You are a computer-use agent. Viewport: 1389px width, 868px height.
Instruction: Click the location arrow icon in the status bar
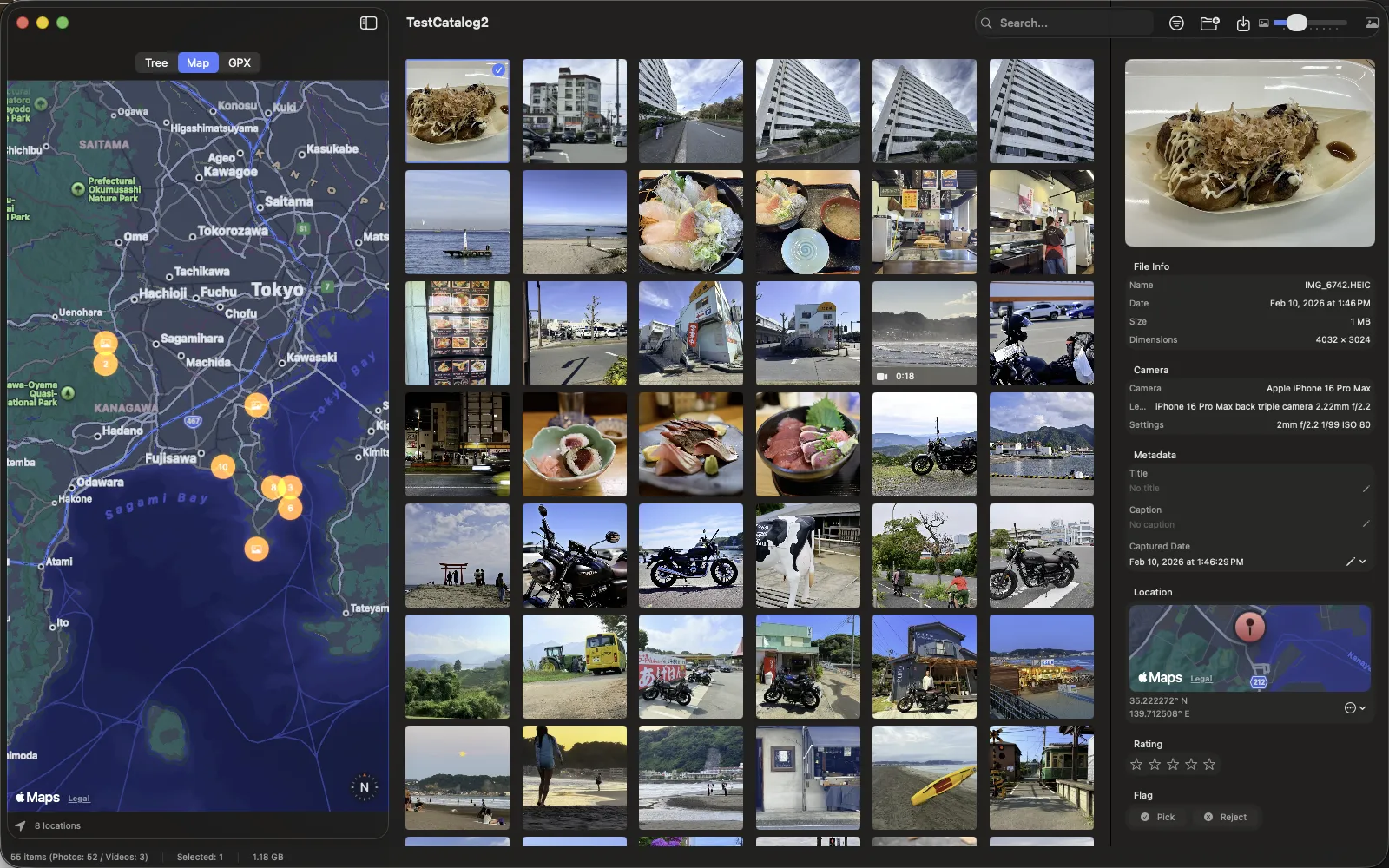[19, 825]
